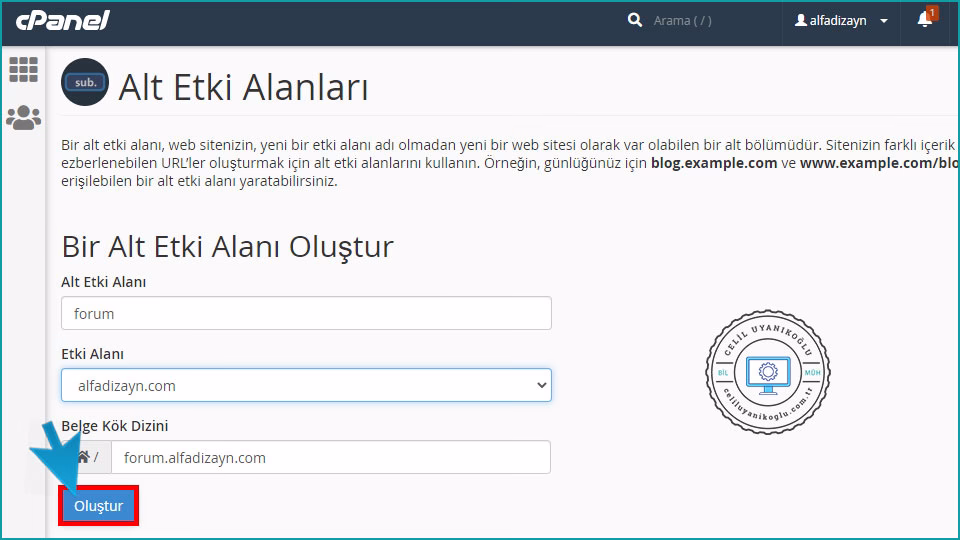Open notifications bell icon
The width and height of the screenshot is (960, 540).
click(x=926, y=18)
